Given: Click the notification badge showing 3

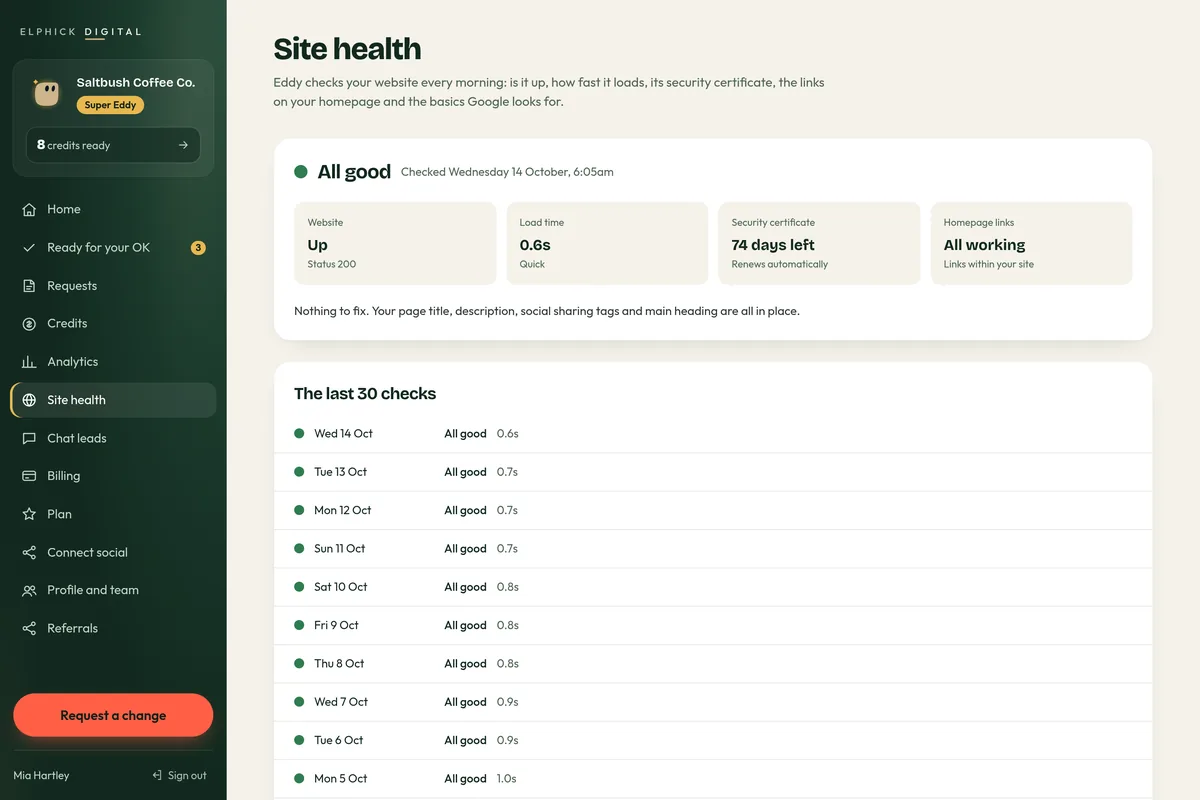Looking at the screenshot, I should pyautogui.click(x=198, y=248).
